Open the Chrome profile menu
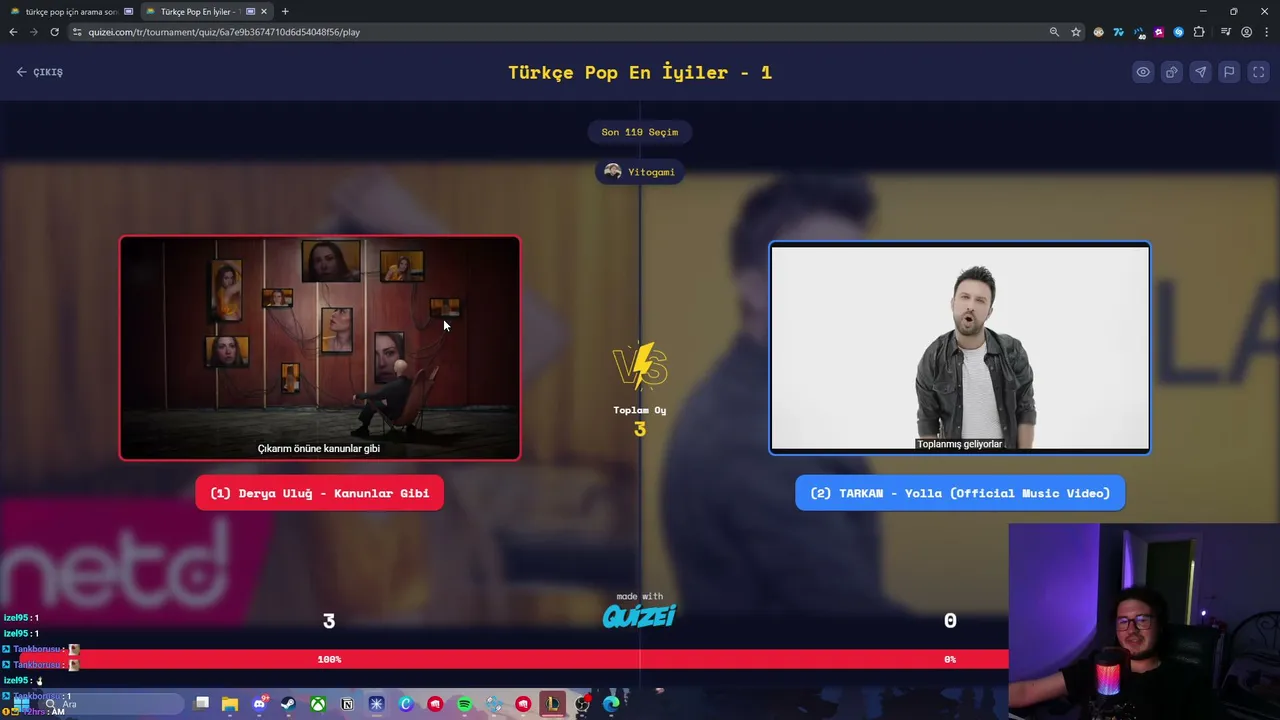1280x720 pixels. (x=1246, y=32)
